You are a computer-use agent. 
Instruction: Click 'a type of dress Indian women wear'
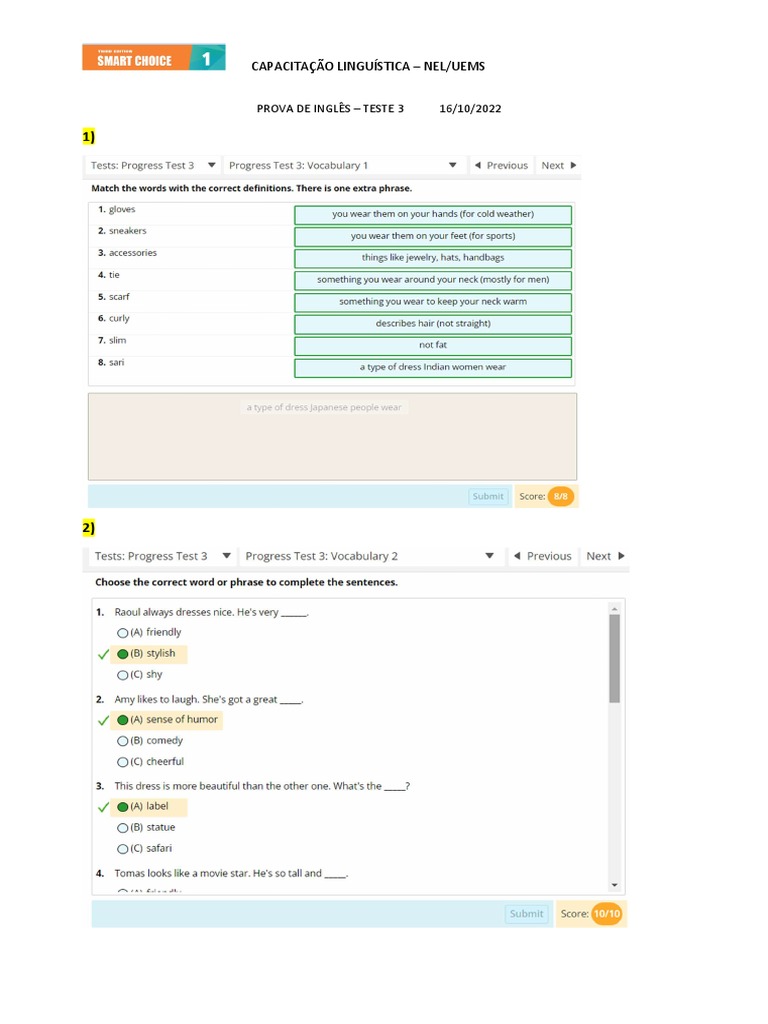(433, 367)
